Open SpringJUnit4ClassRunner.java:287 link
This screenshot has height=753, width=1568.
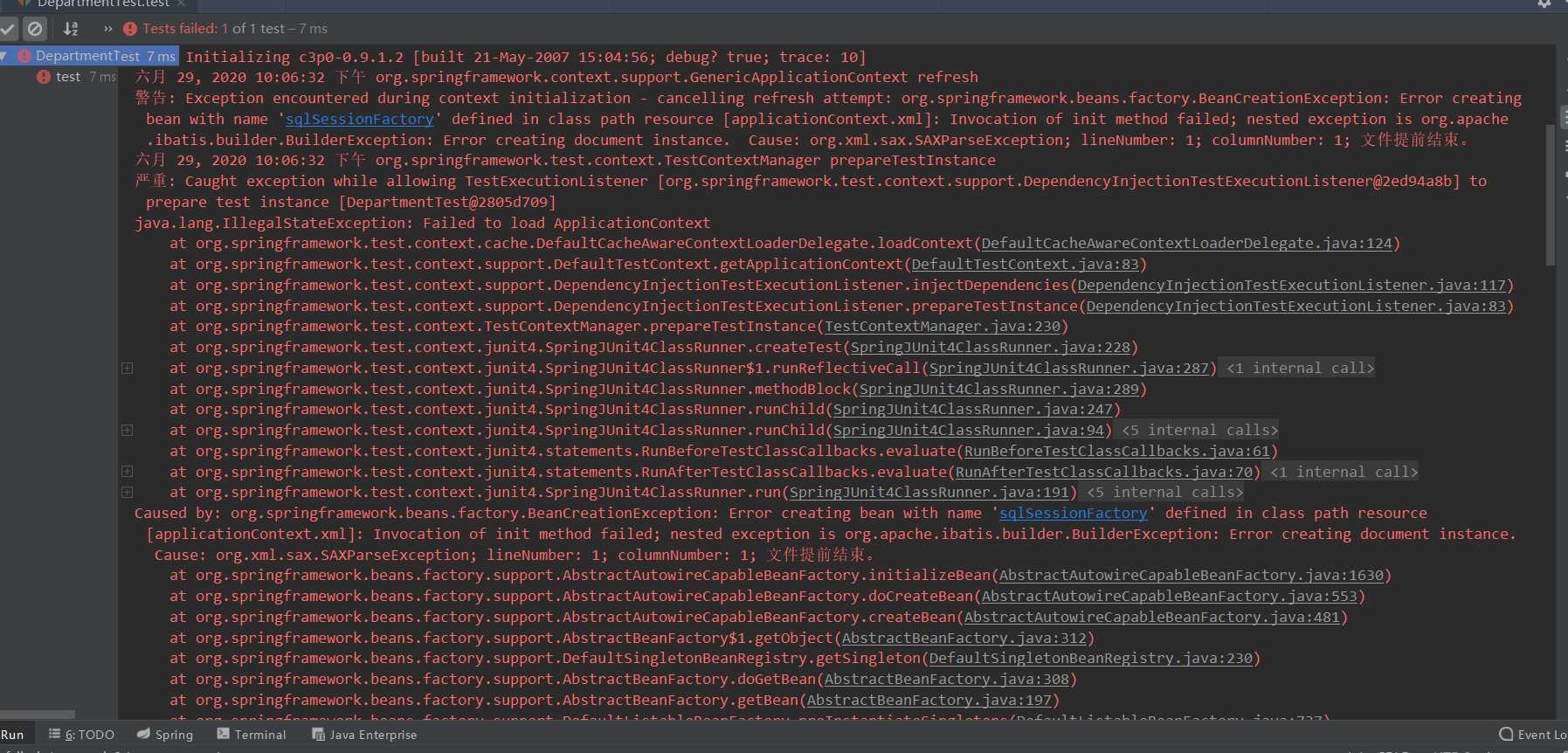tap(1068, 368)
